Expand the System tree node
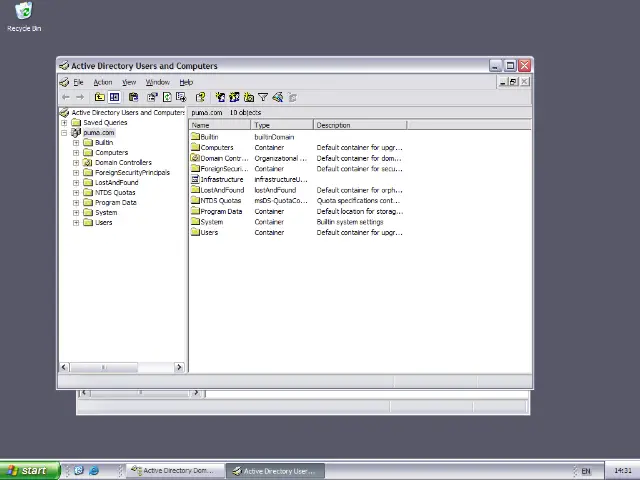This screenshot has width=640, height=480. tap(76, 213)
